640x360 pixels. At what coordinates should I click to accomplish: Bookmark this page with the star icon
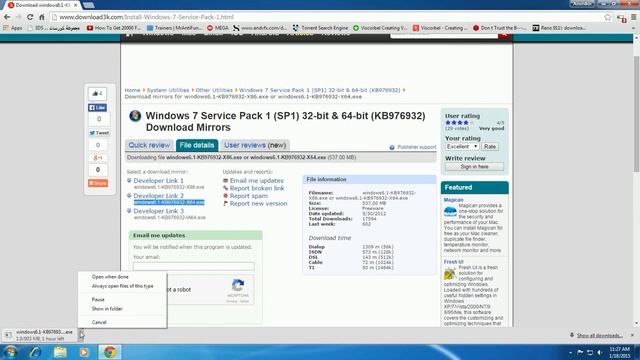[608, 17]
